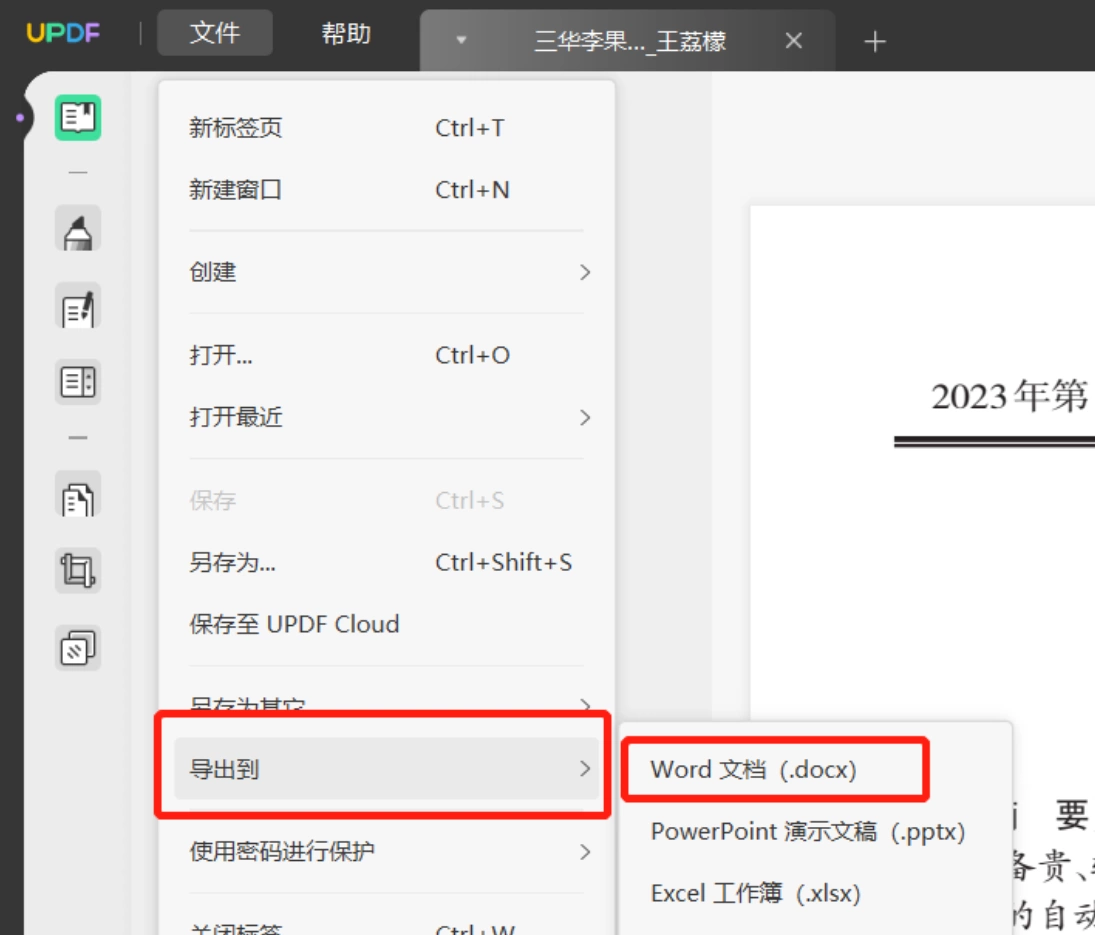This screenshot has width=1095, height=935.
Task: Expand the 创建 submenu
Action: [386, 272]
